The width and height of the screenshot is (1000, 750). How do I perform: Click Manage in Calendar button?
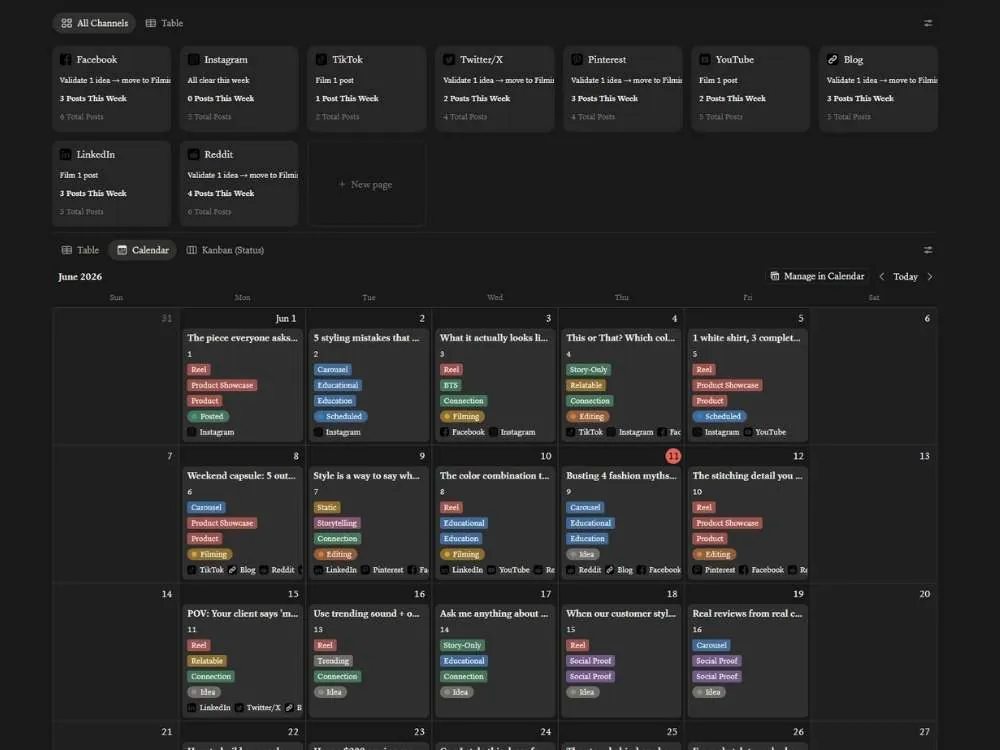(817, 276)
